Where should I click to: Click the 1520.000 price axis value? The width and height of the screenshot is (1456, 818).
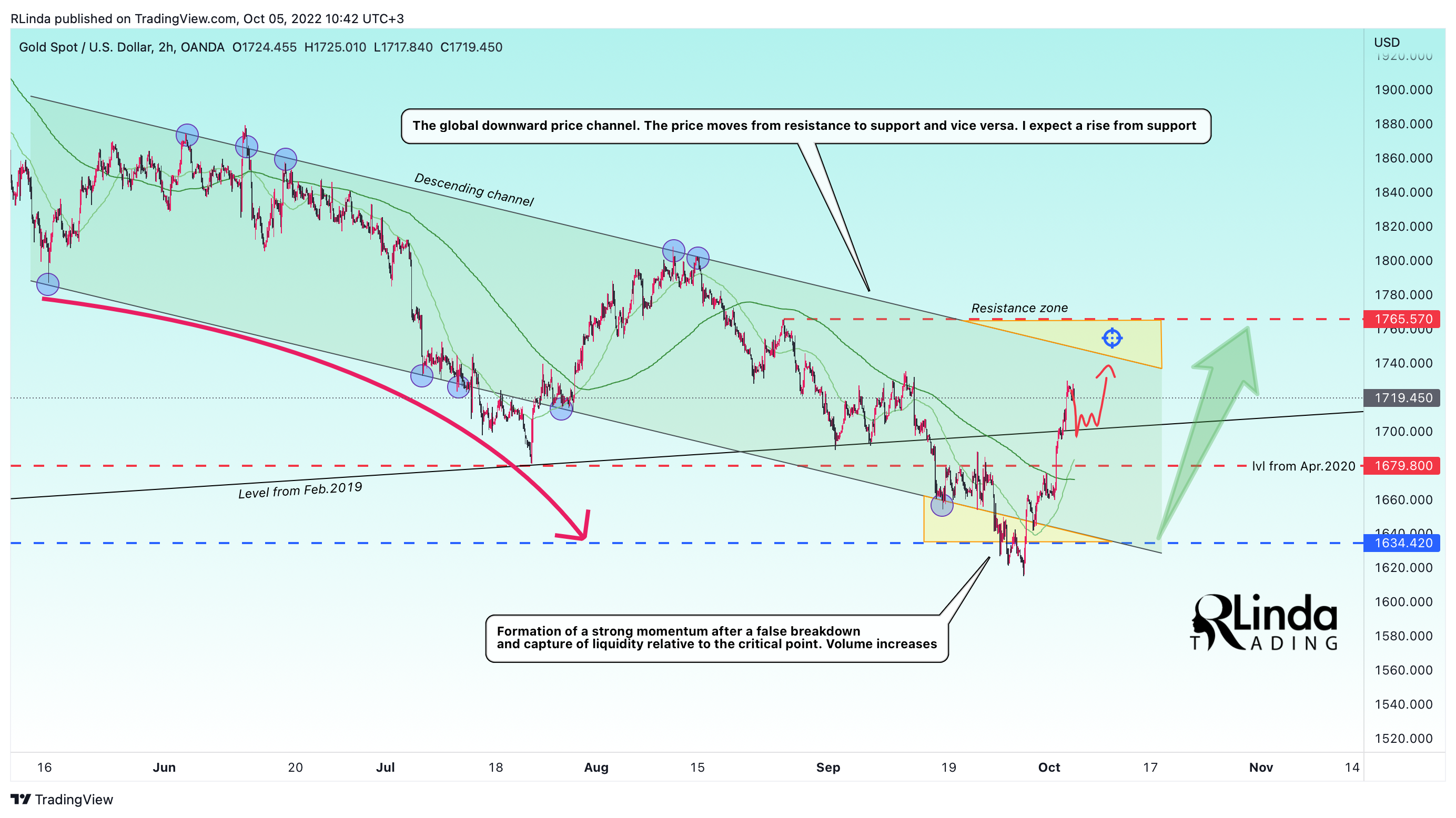coord(1403,739)
